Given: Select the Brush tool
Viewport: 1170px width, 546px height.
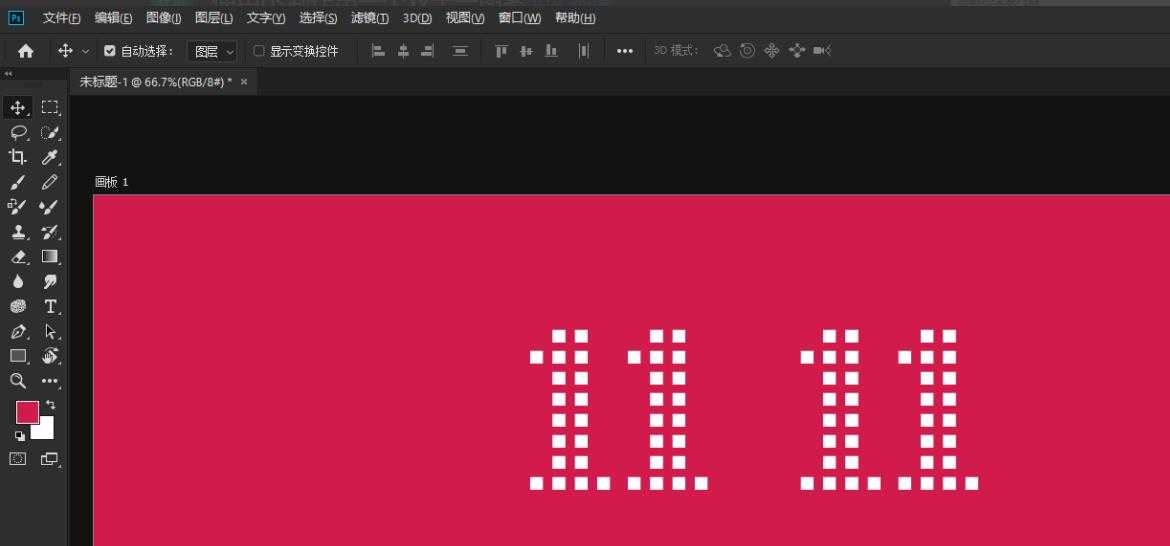Looking at the screenshot, I should click(x=18, y=182).
